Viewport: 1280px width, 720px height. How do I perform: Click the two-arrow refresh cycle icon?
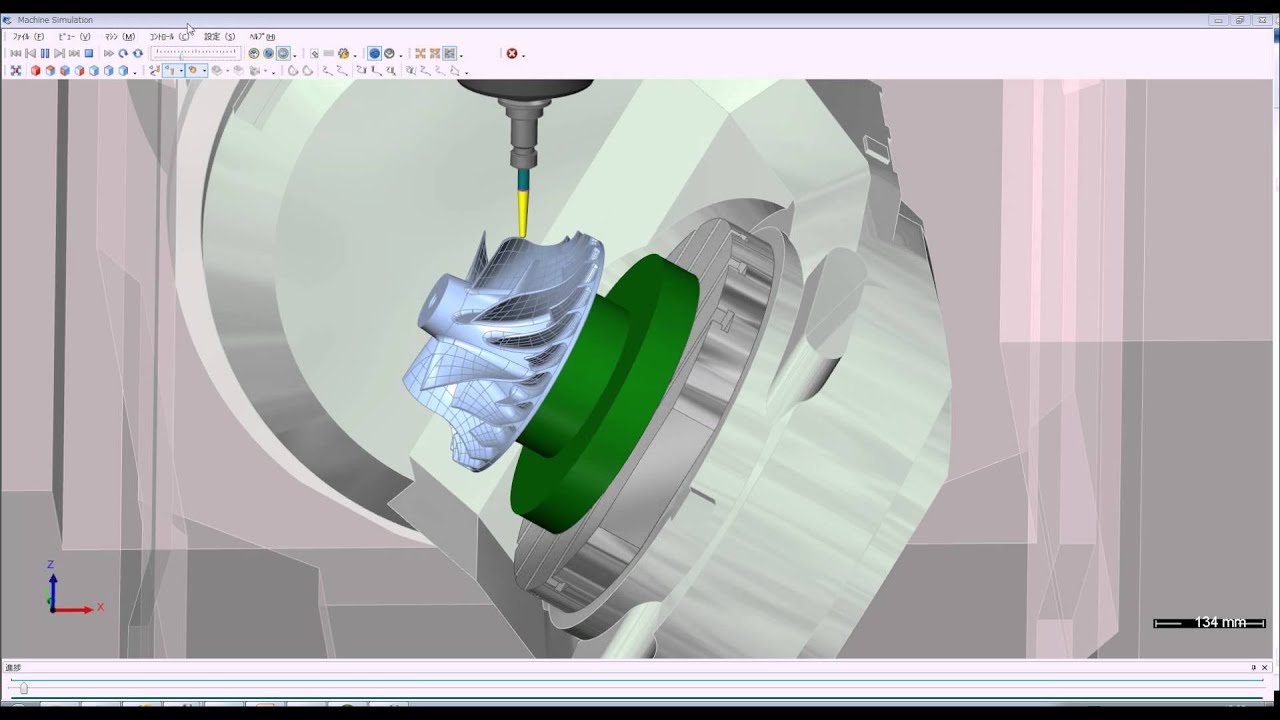click(x=138, y=54)
